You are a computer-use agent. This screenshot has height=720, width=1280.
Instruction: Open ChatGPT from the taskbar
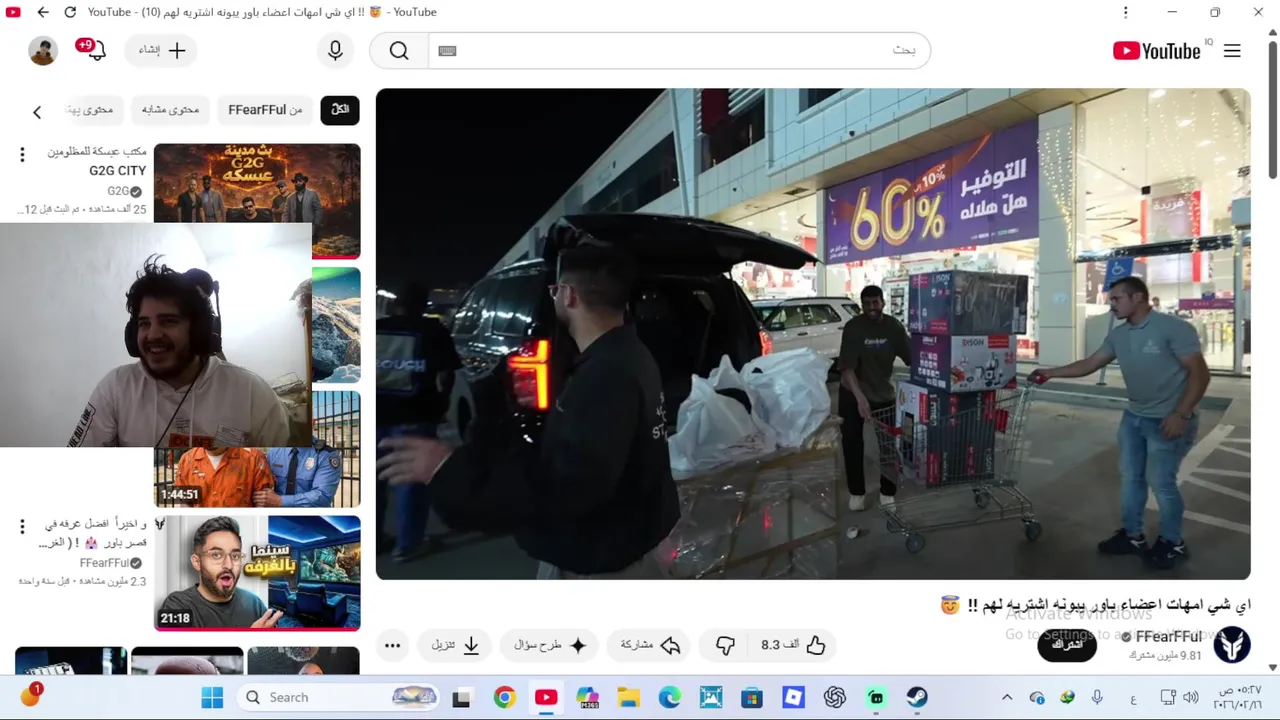[x=834, y=697]
